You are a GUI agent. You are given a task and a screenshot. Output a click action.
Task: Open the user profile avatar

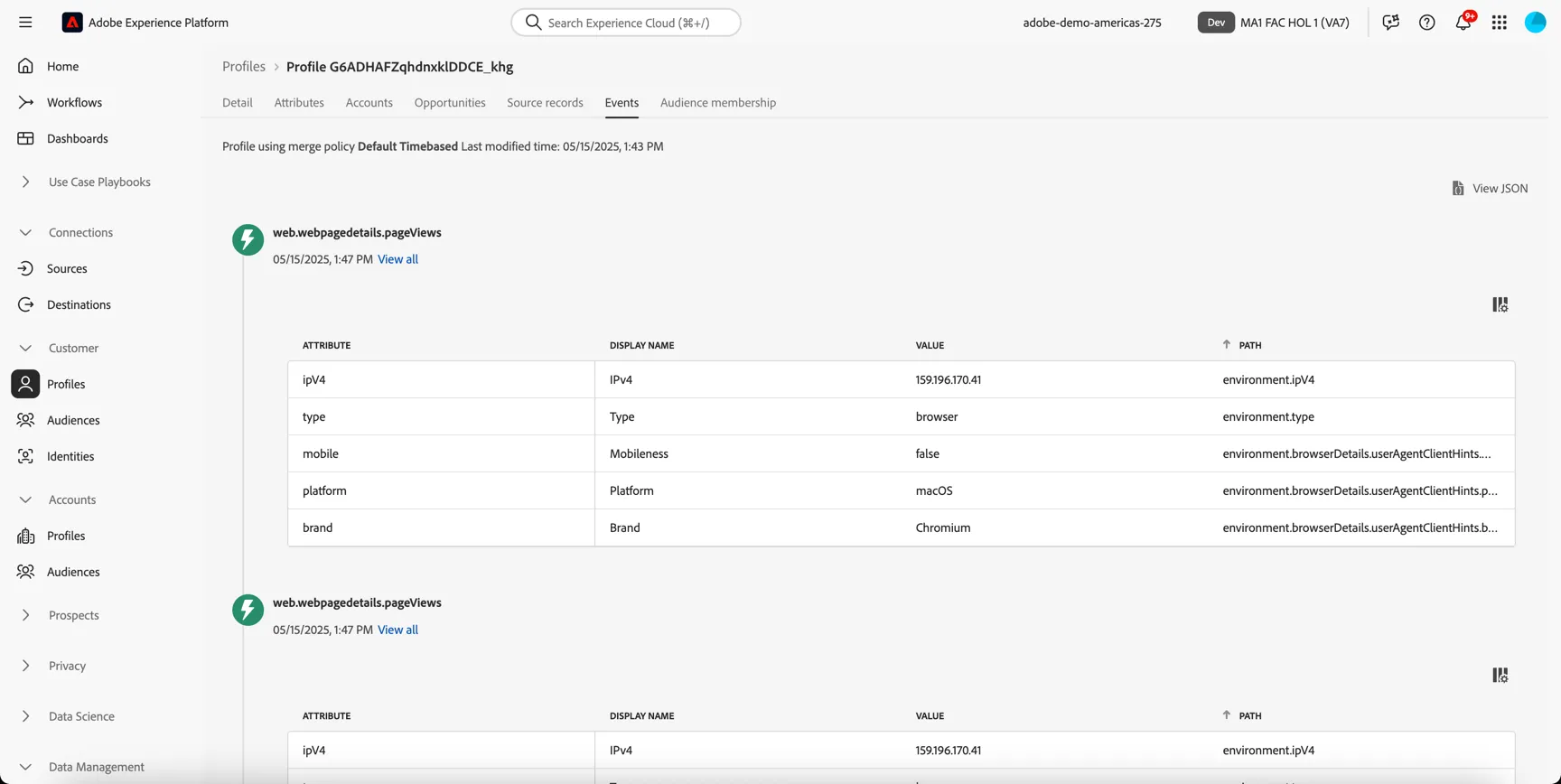[x=1536, y=23]
